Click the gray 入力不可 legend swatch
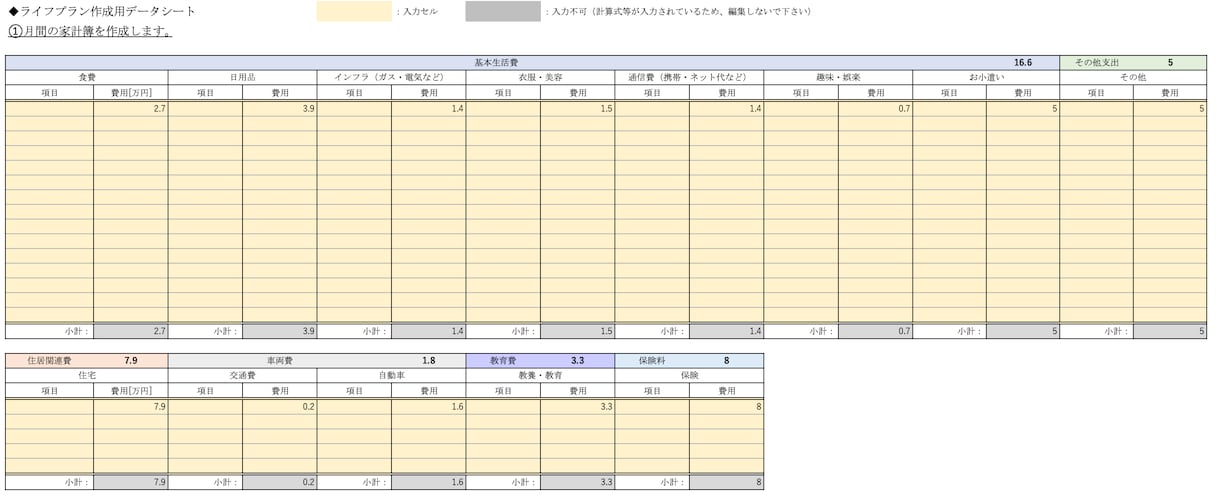Viewport: 1220px width, 499px height. click(503, 11)
